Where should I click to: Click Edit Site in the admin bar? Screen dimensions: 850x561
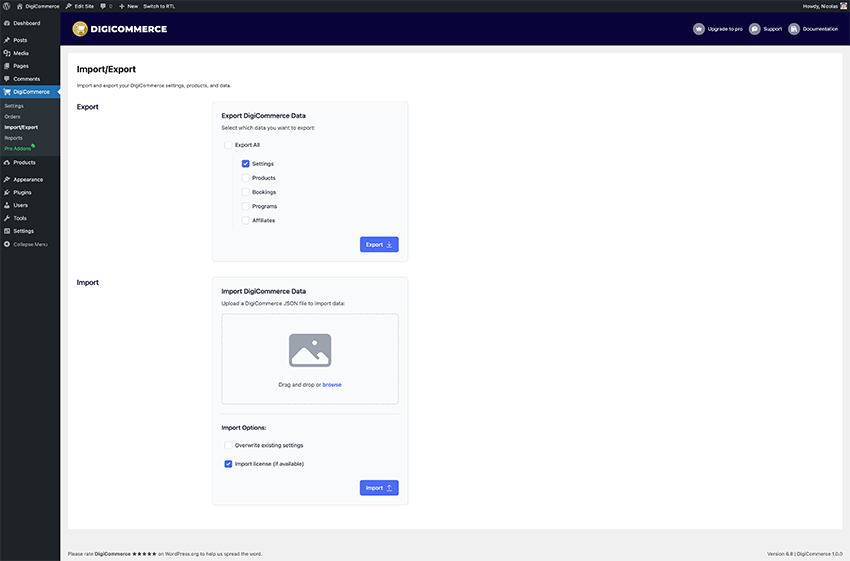point(80,6)
